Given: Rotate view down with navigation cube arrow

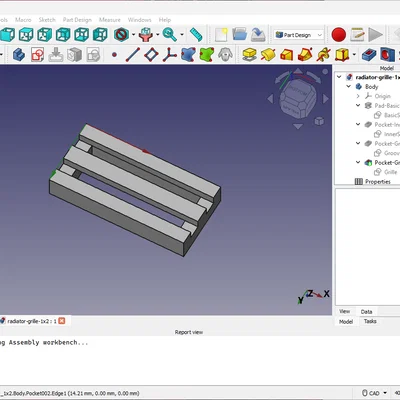Looking at the screenshot, I should click(298, 126).
